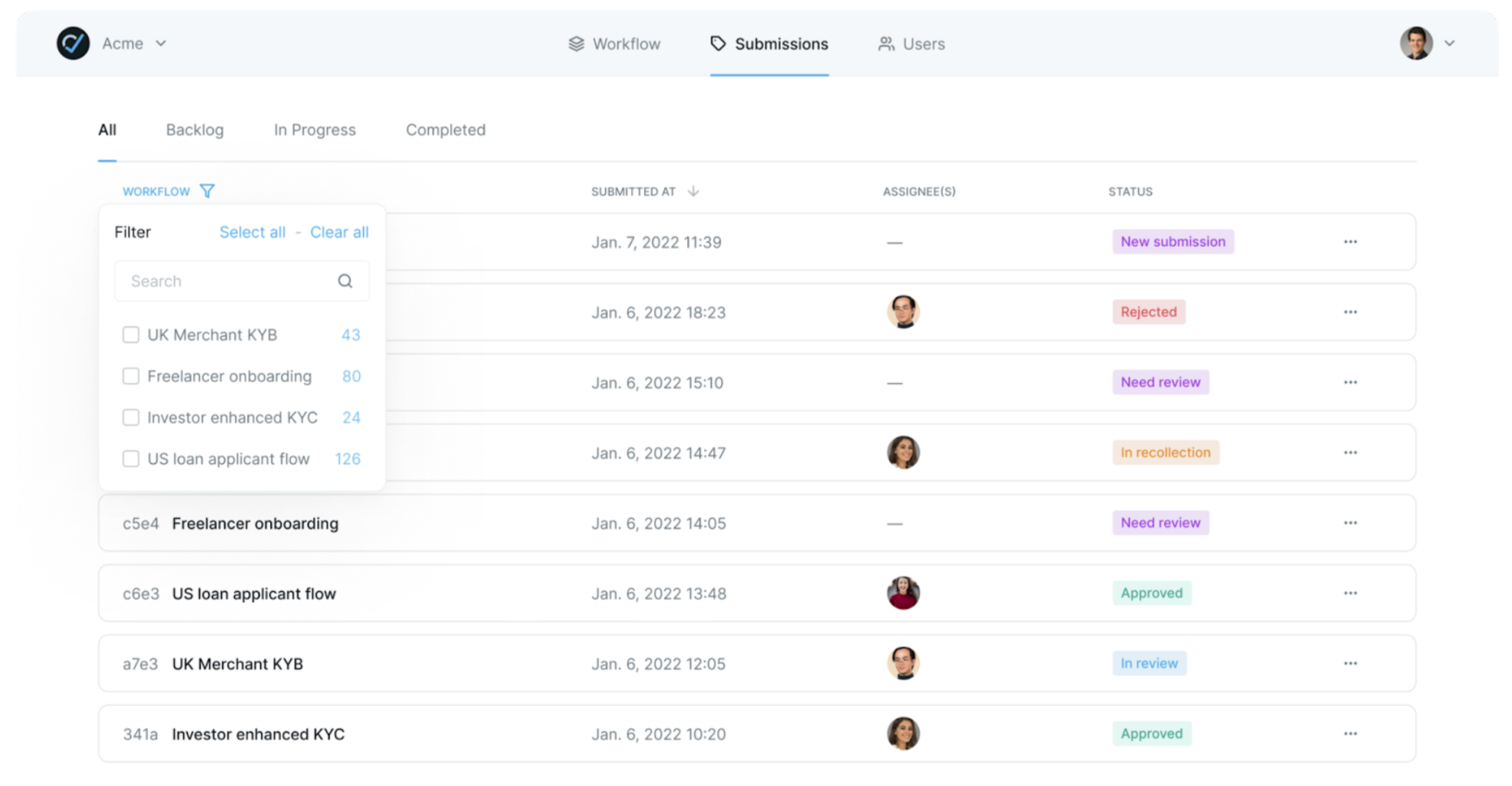
Task: Click the workflow filter funnel icon
Action: [207, 191]
